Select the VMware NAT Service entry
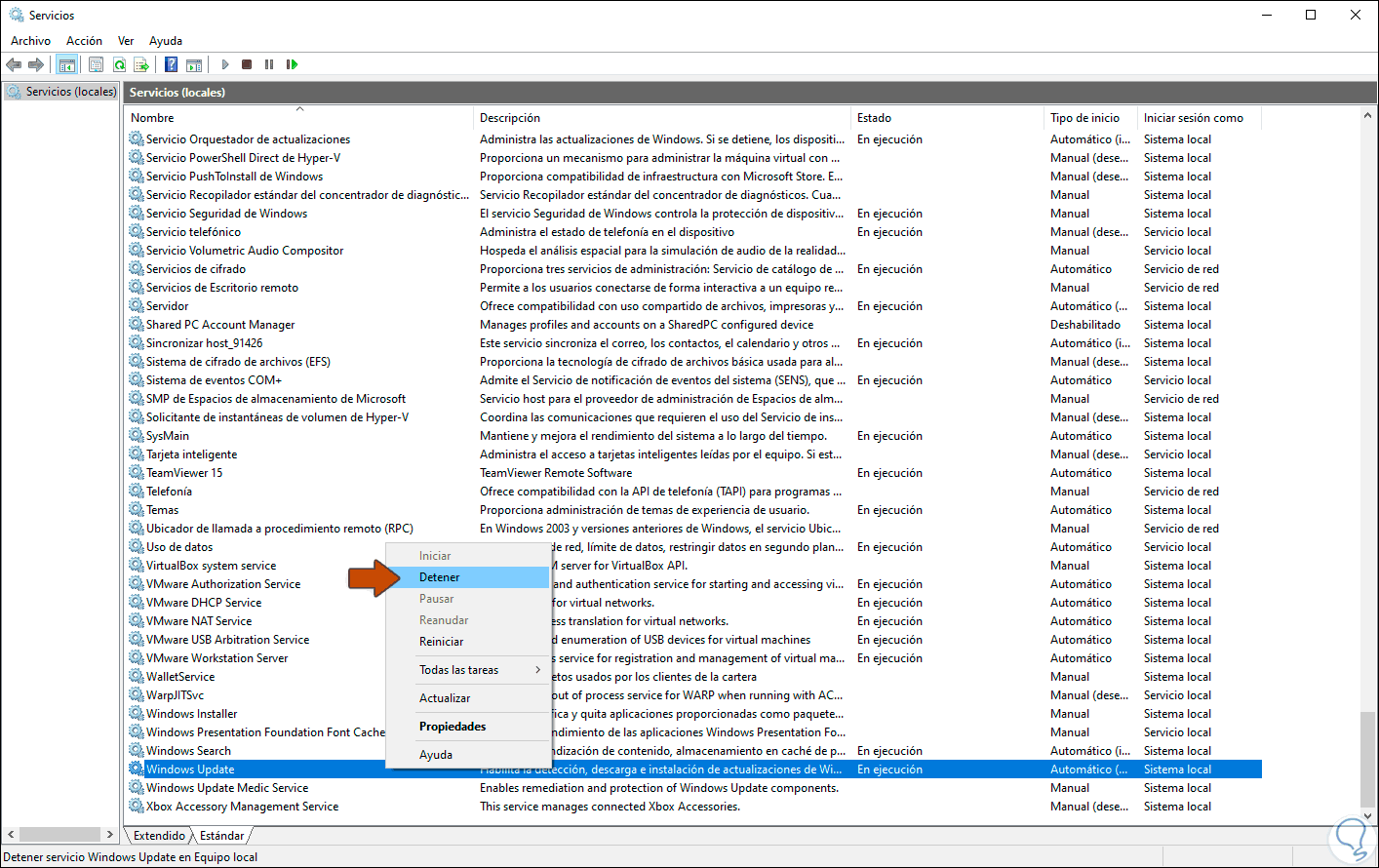 tap(199, 621)
